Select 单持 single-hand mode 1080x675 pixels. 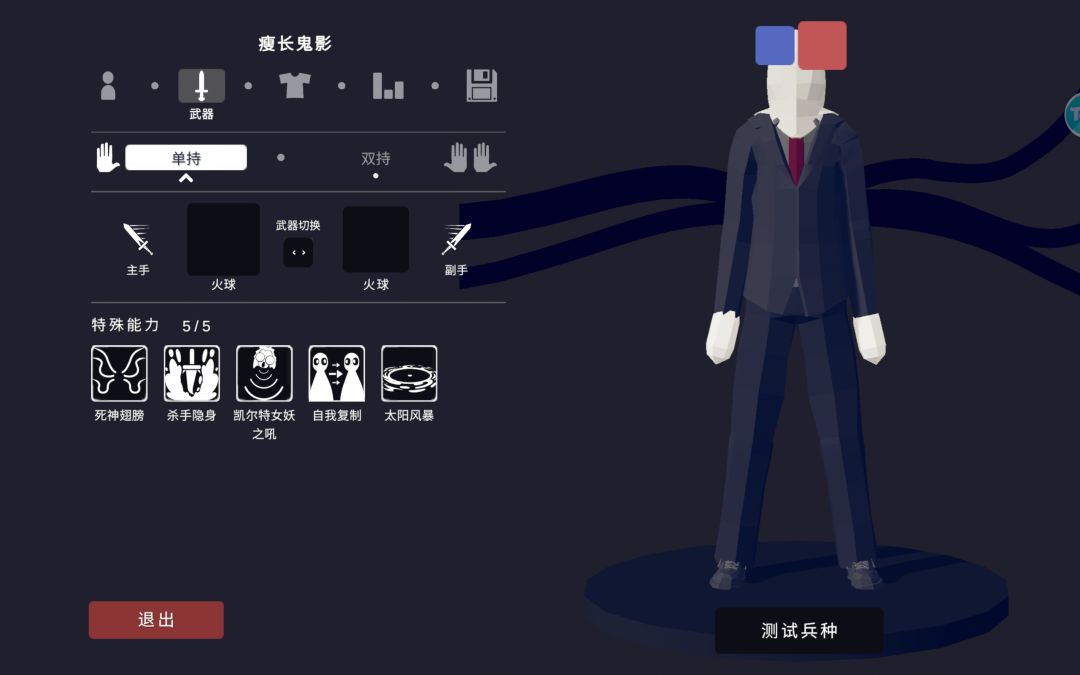coord(186,158)
